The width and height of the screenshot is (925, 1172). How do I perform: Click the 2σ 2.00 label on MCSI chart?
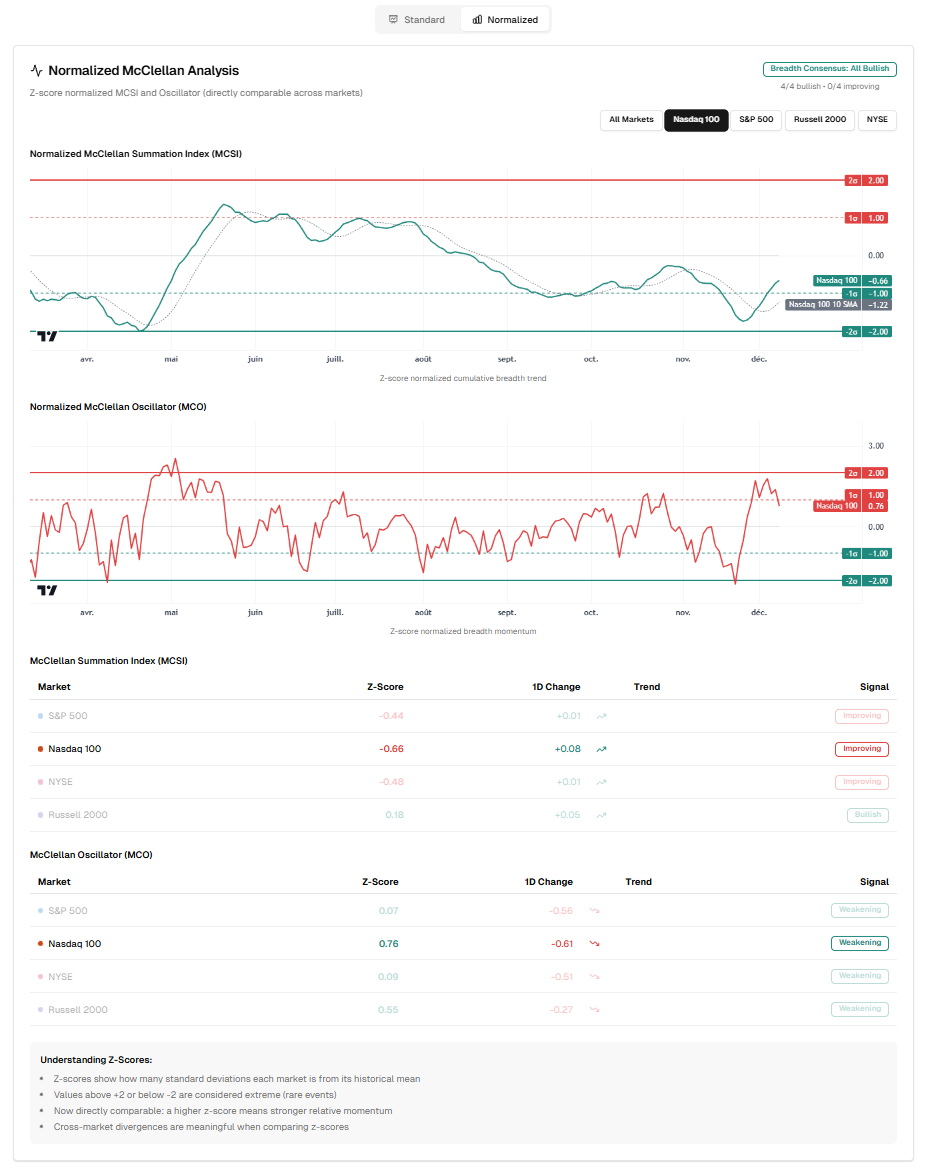(x=867, y=181)
